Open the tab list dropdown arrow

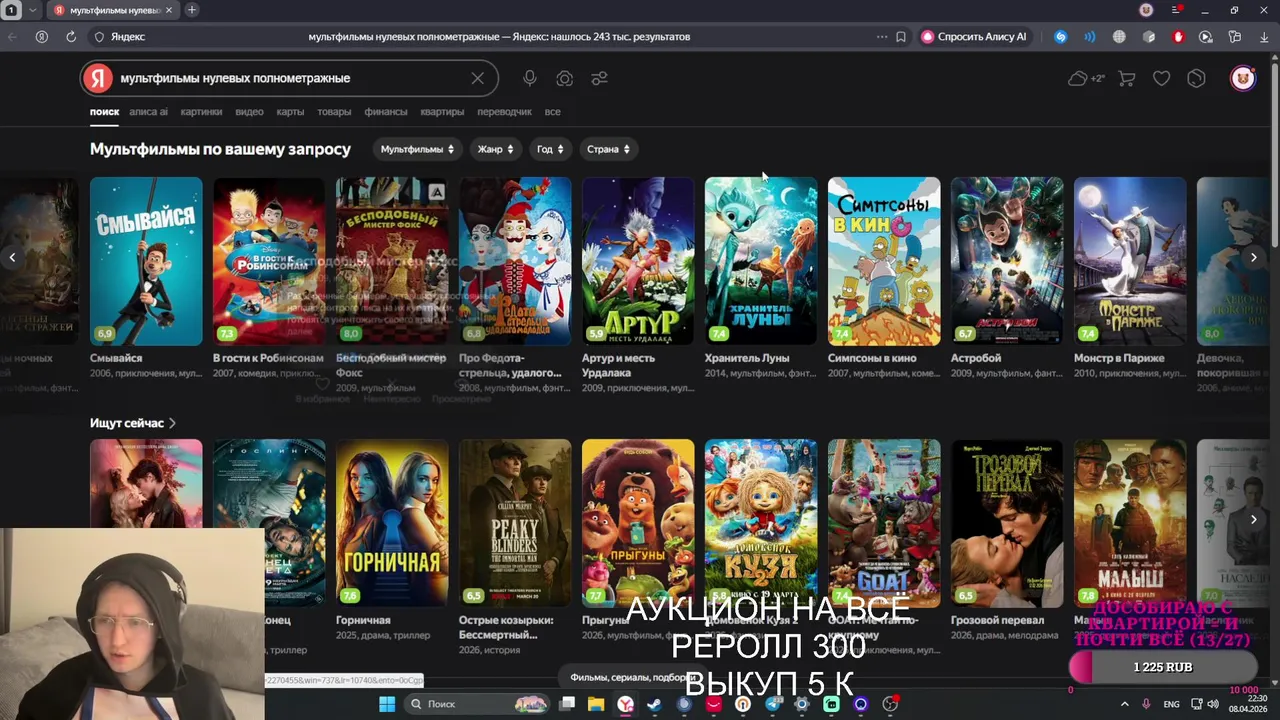33,10
